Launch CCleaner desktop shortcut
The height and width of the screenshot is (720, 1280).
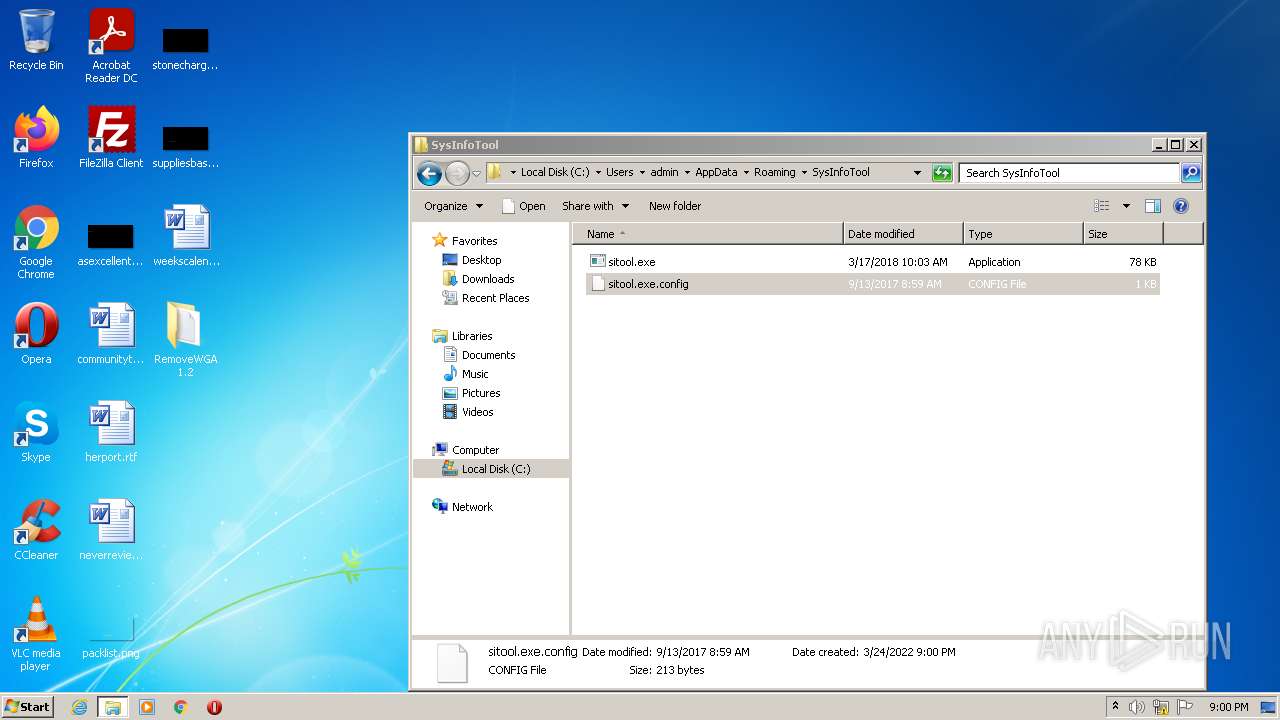click(x=36, y=530)
